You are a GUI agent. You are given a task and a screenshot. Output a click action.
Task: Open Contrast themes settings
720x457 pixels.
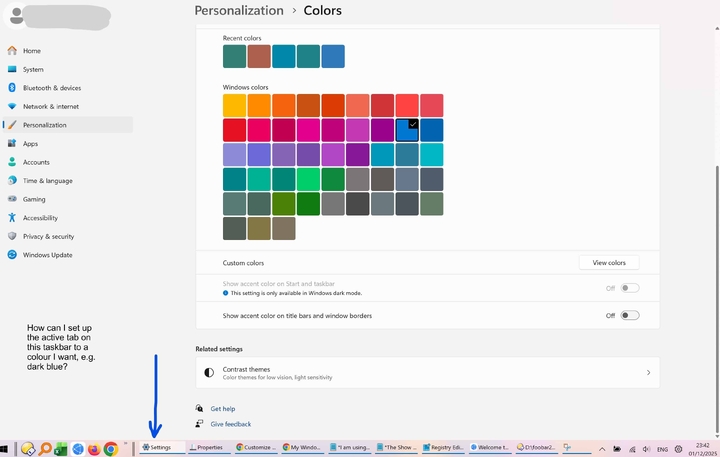click(428, 372)
